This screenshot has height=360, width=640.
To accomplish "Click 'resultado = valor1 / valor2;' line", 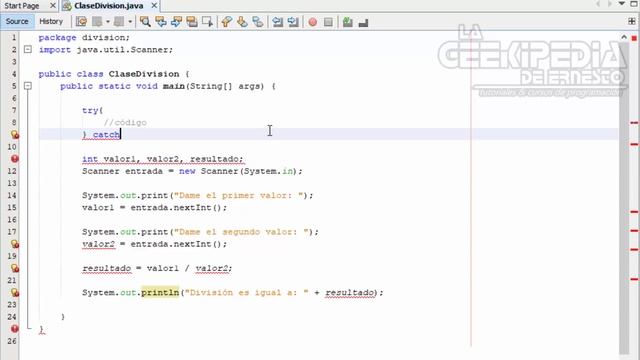I will 157,268.
